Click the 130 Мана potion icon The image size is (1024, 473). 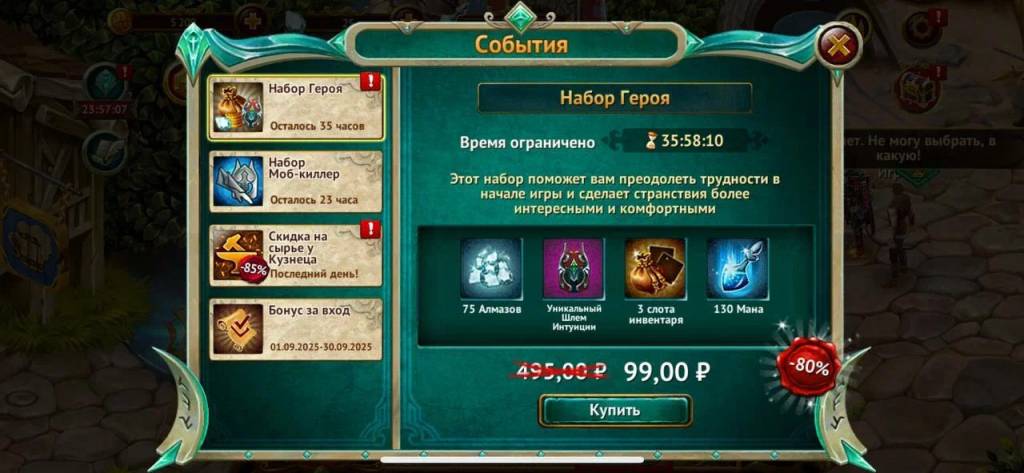click(x=737, y=269)
